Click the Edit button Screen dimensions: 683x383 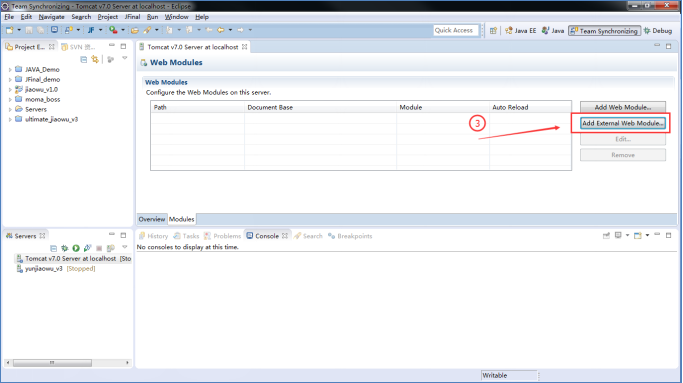623,139
